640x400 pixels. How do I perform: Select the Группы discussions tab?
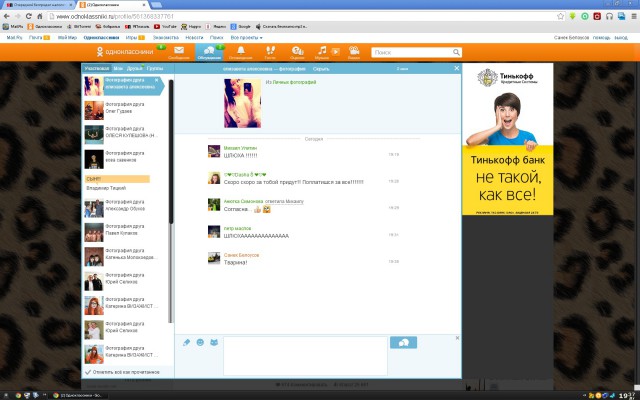pyautogui.click(x=155, y=69)
